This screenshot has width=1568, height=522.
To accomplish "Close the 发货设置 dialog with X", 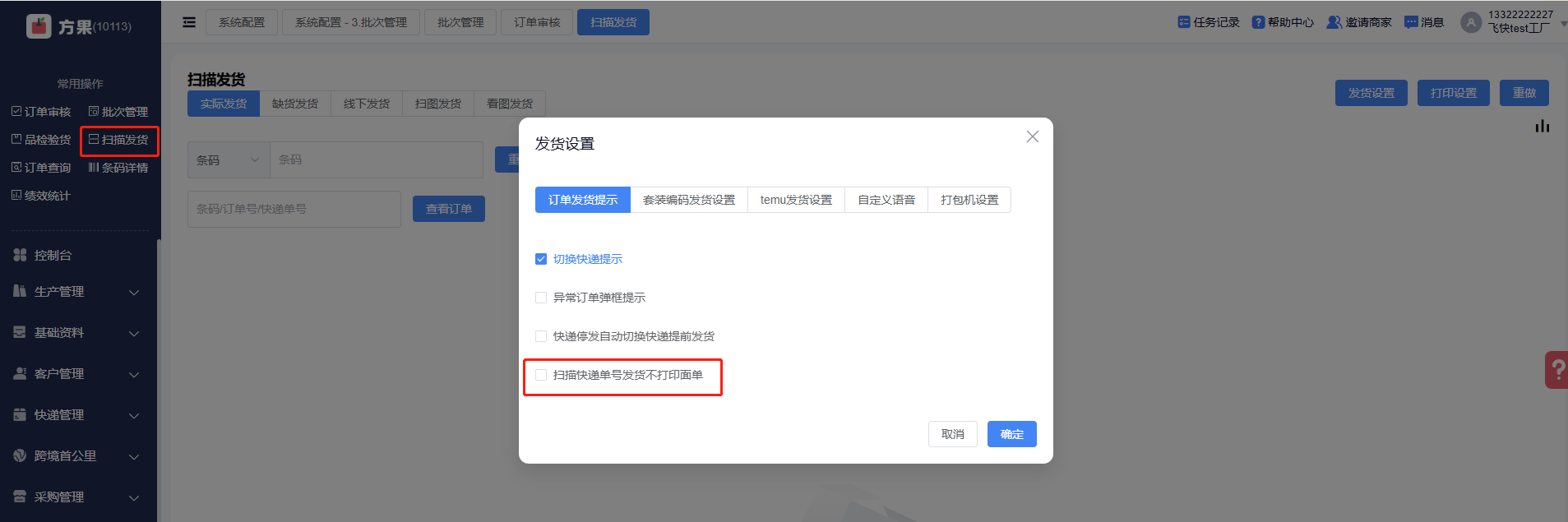I will click(x=1033, y=136).
